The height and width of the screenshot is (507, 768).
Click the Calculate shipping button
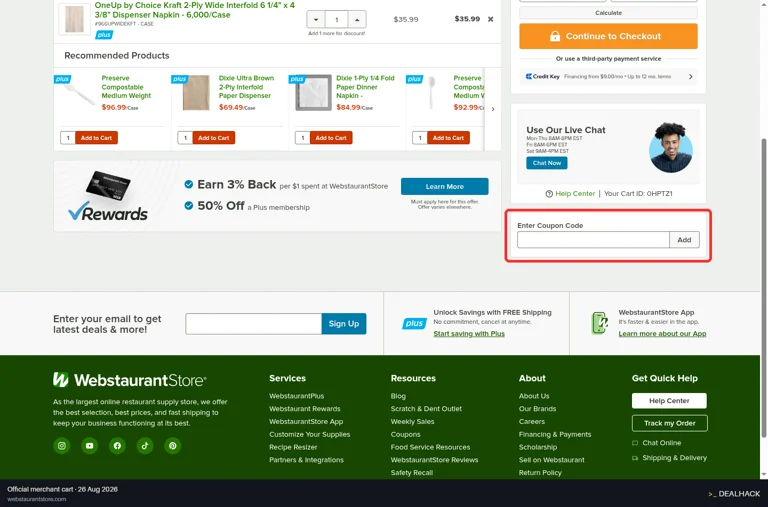pyautogui.click(x=608, y=13)
